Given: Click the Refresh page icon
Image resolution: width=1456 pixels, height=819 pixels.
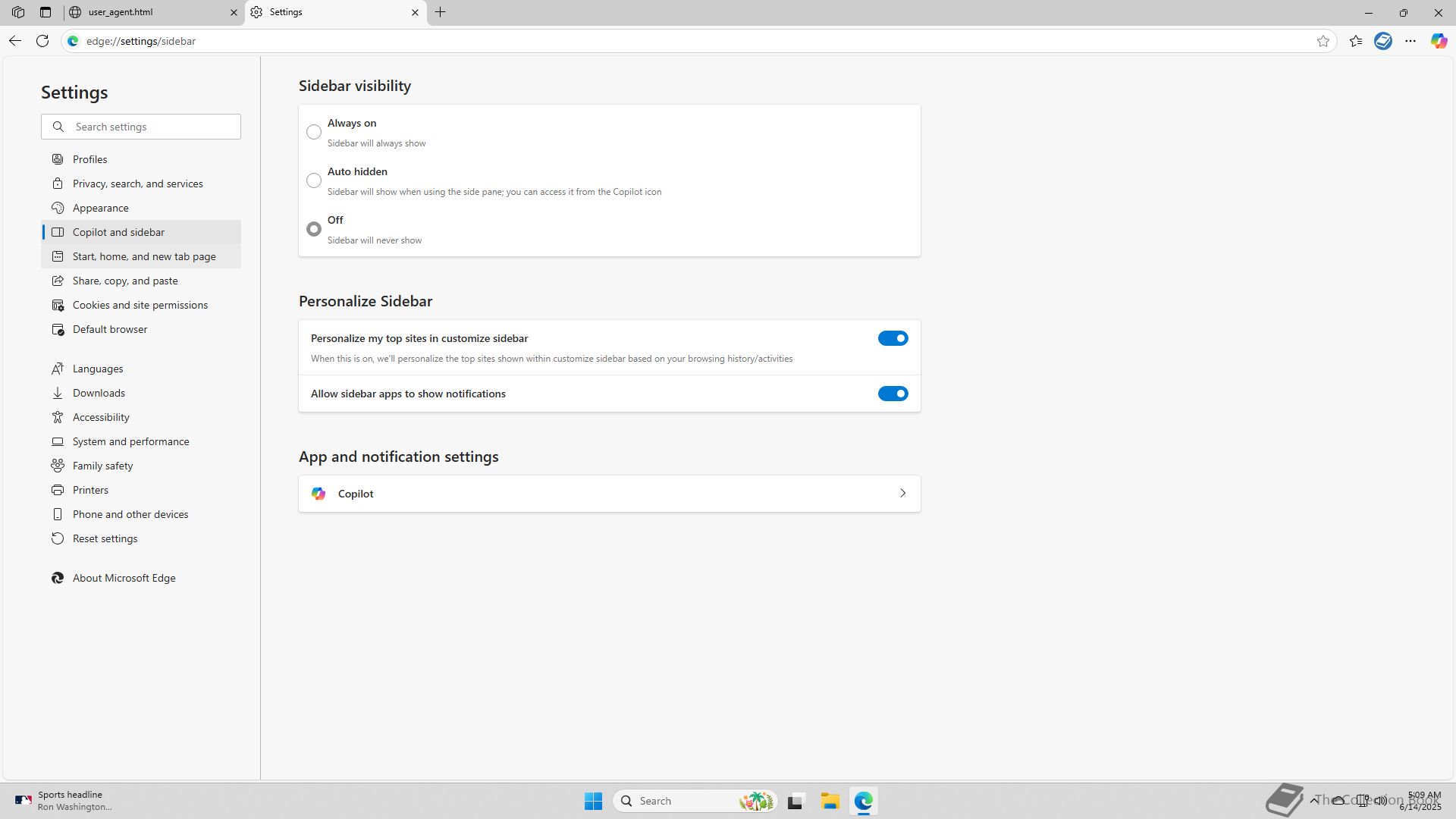Looking at the screenshot, I should (42, 41).
